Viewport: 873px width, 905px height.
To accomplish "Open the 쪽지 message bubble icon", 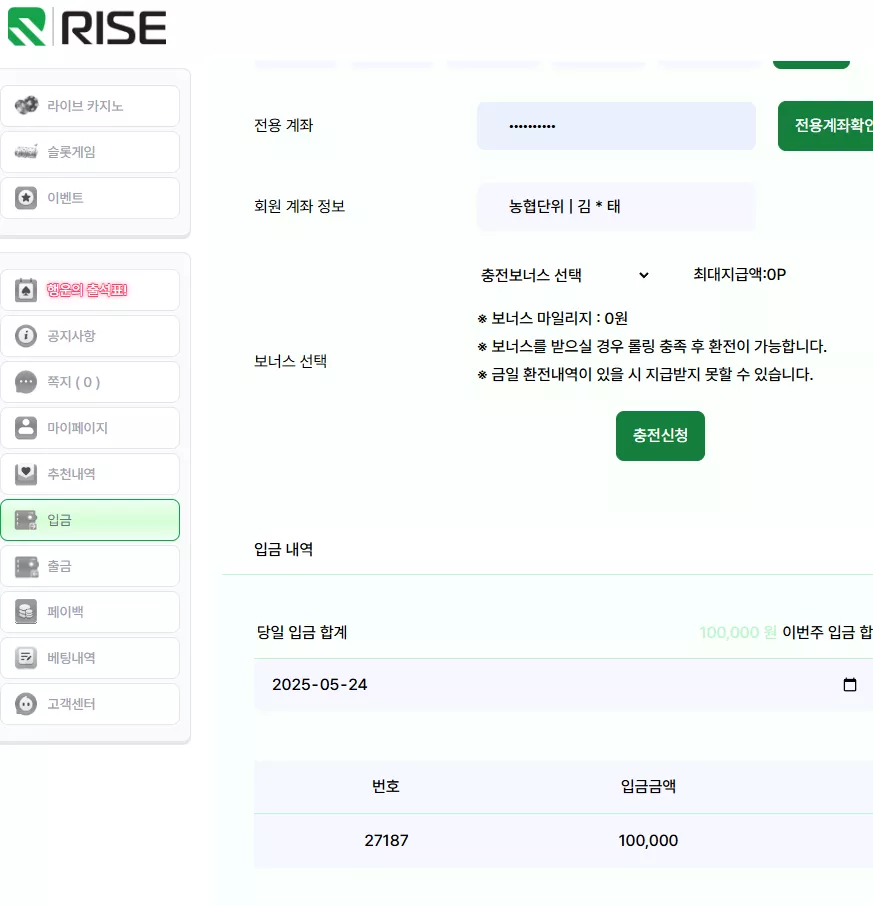I will pos(26,382).
